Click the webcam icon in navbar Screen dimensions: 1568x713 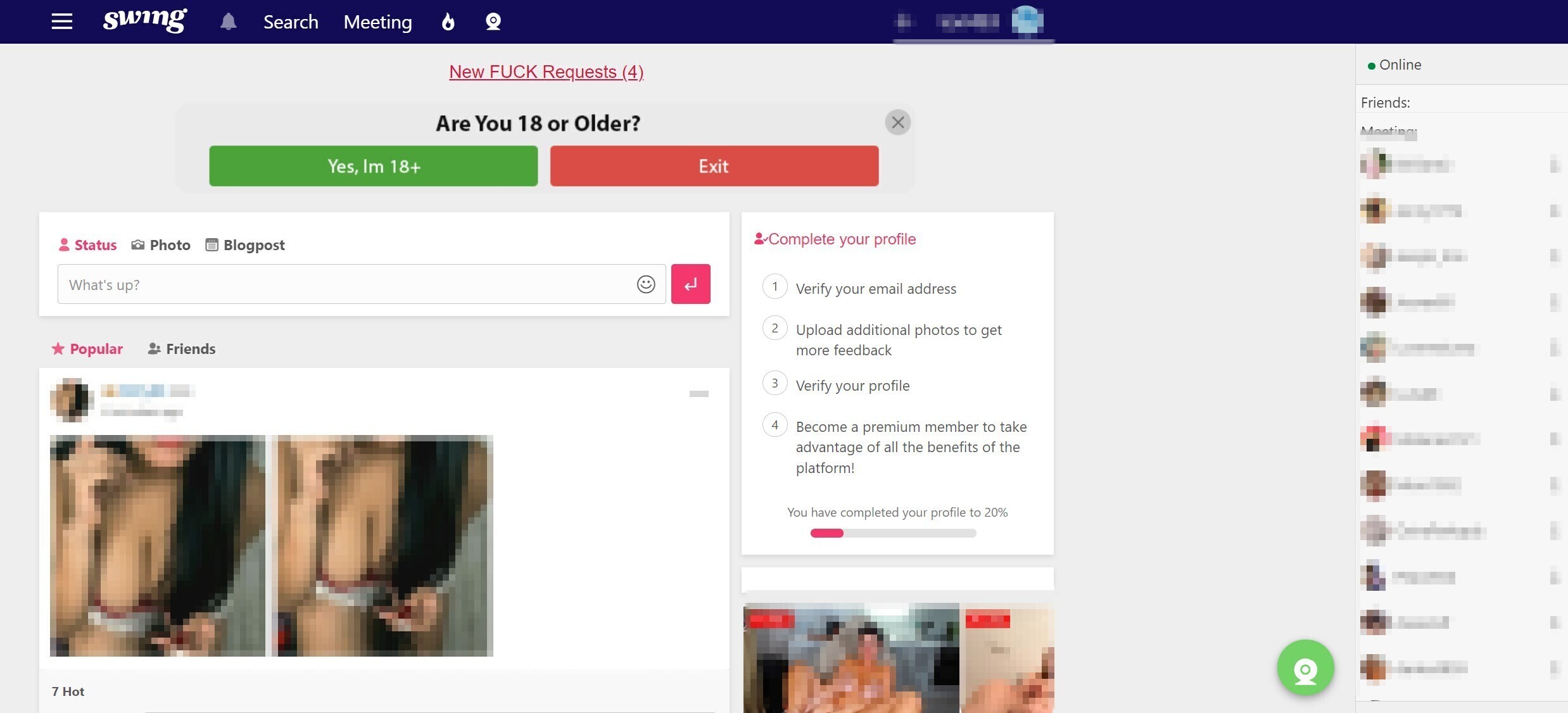click(493, 22)
